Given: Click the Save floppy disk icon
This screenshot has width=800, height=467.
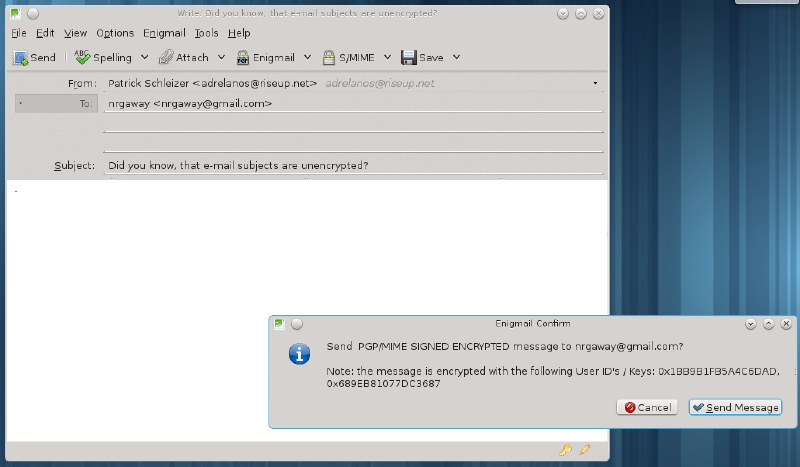Looking at the screenshot, I should pyautogui.click(x=409, y=58).
